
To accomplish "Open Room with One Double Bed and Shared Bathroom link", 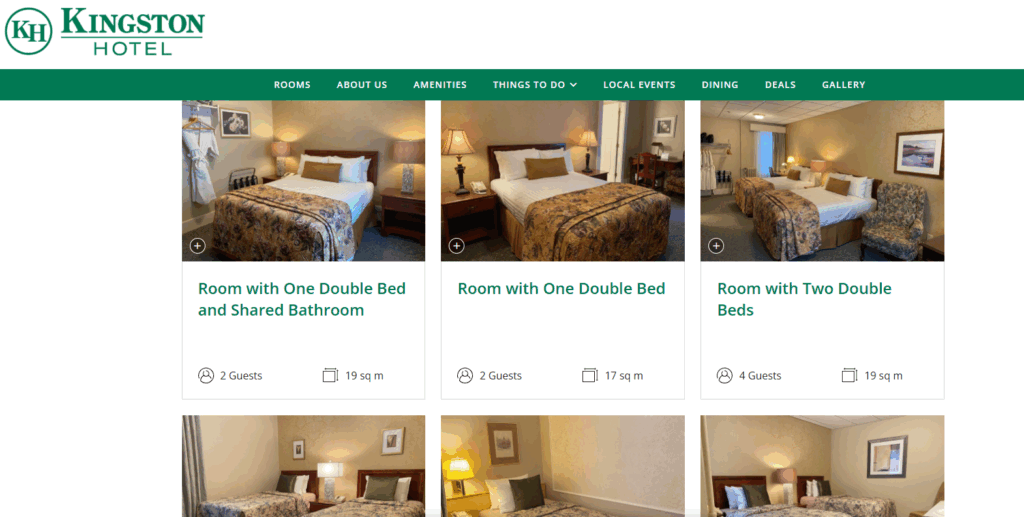I will 302,299.
